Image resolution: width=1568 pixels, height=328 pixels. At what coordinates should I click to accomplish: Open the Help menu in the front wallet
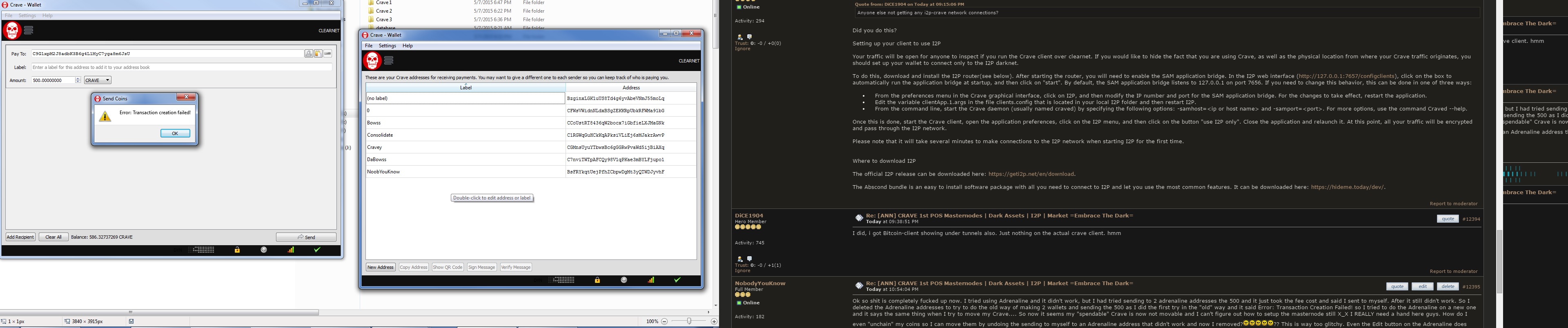coord(408,46)
